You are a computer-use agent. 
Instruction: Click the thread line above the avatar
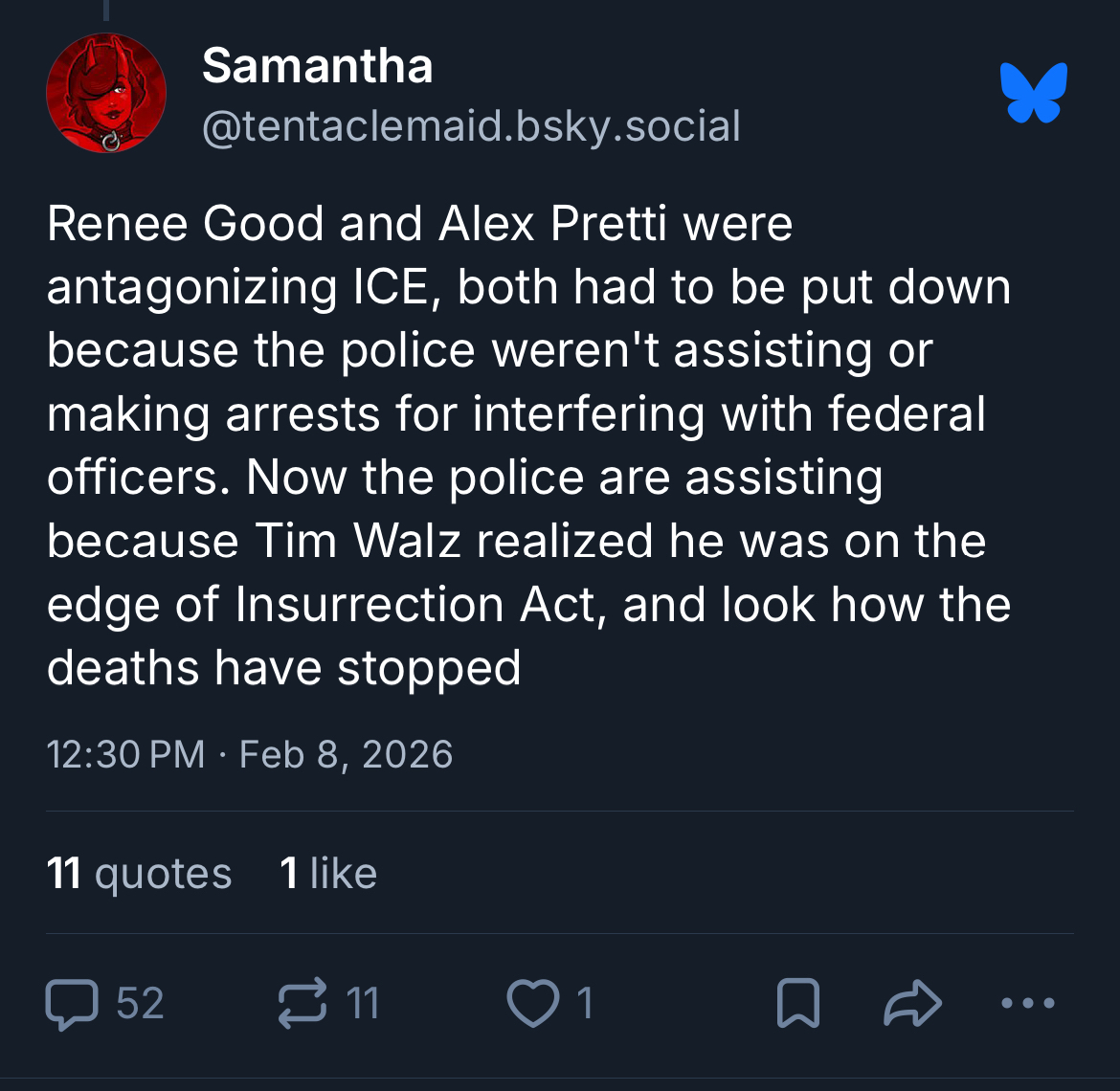[x=106, y=10]
